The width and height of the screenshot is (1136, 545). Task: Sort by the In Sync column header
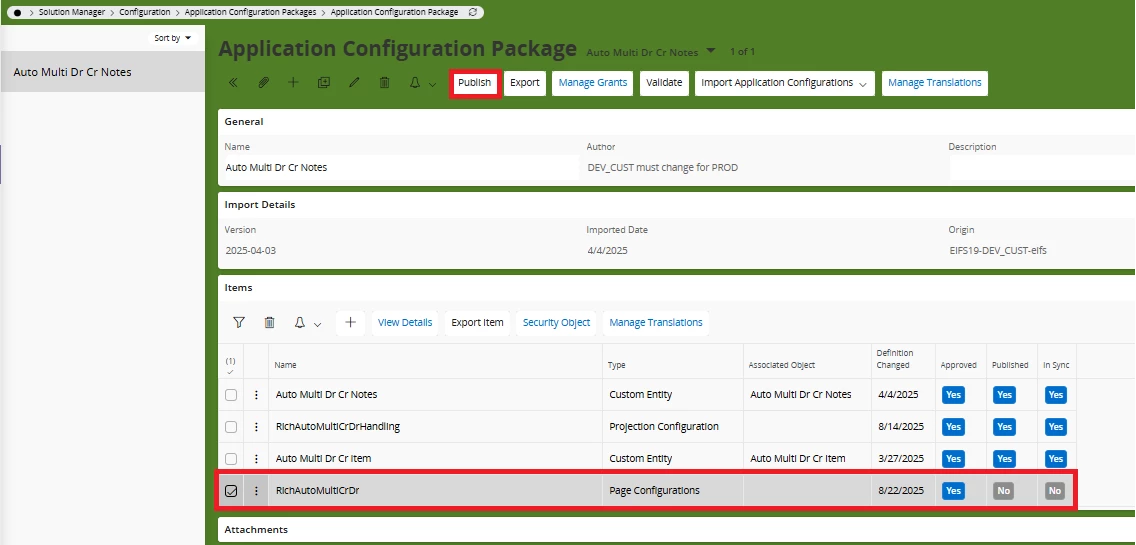[x=1056, y=365]
